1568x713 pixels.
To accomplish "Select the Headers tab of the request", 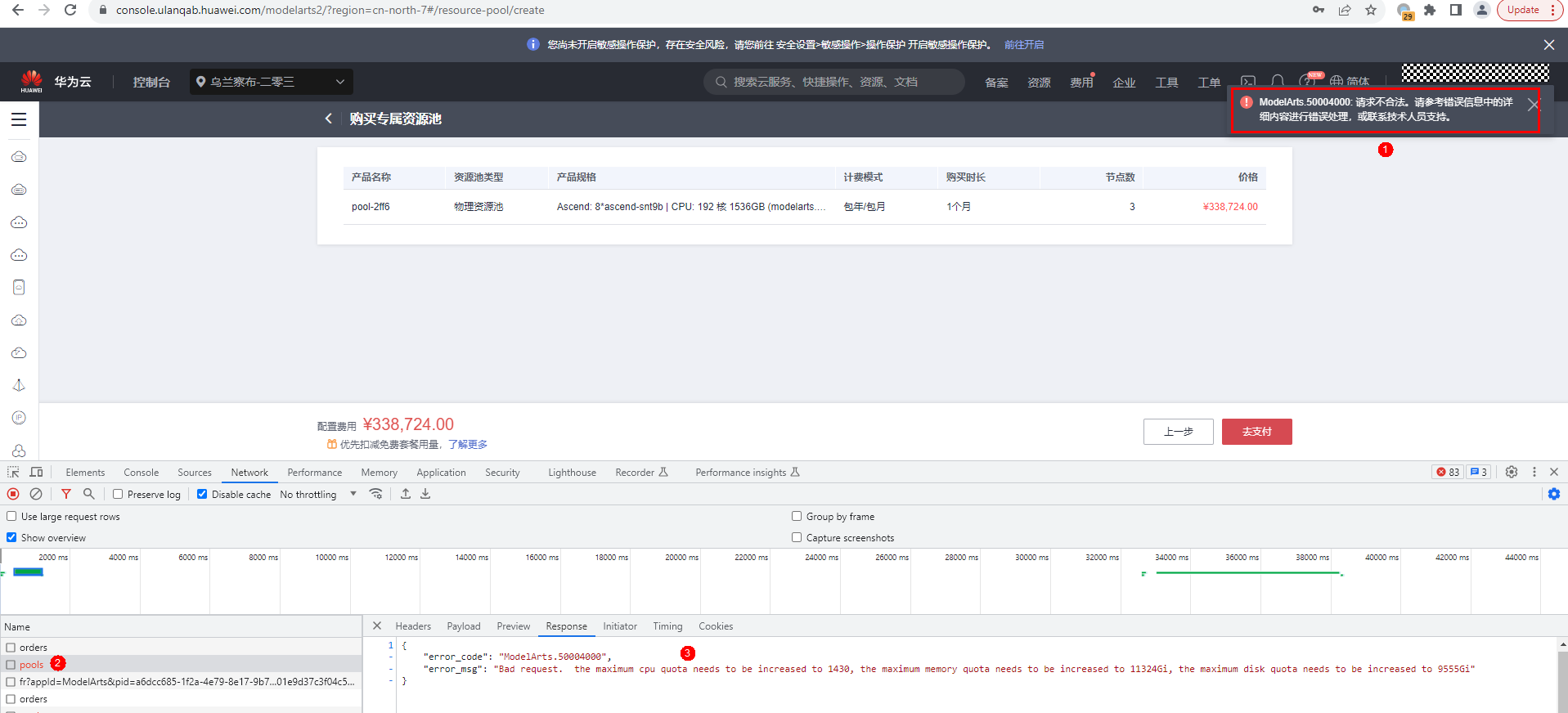I will coord(413,626).
